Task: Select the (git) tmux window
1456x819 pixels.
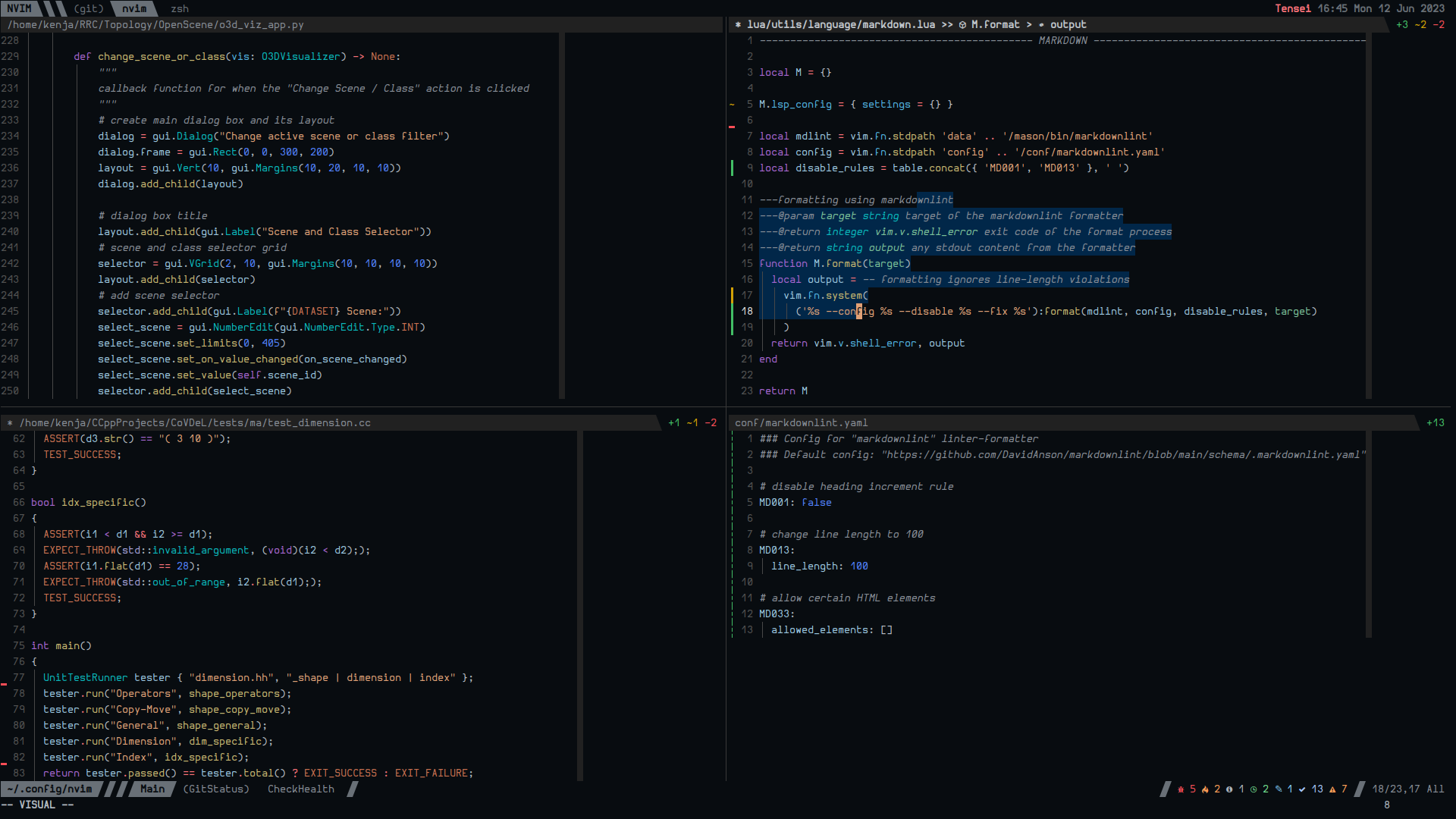Action: 89,8
